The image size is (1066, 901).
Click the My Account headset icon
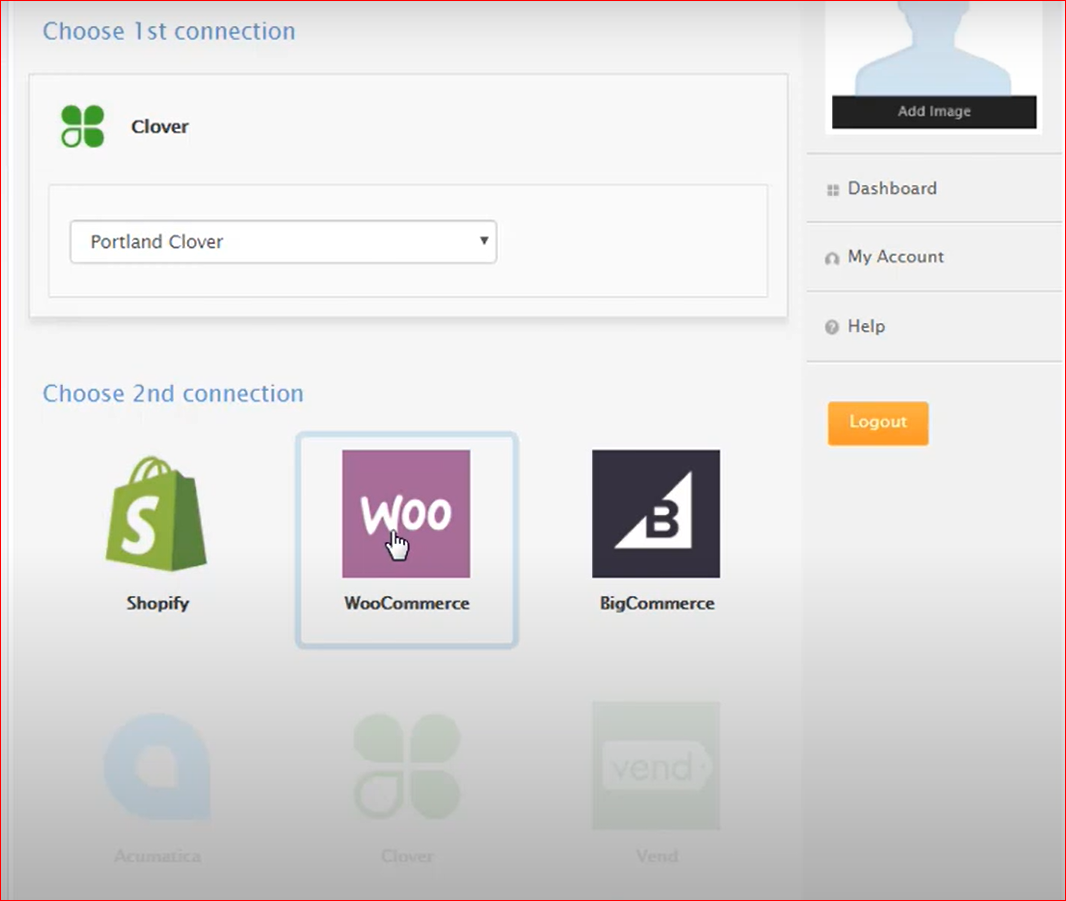(x=831, y=258)
